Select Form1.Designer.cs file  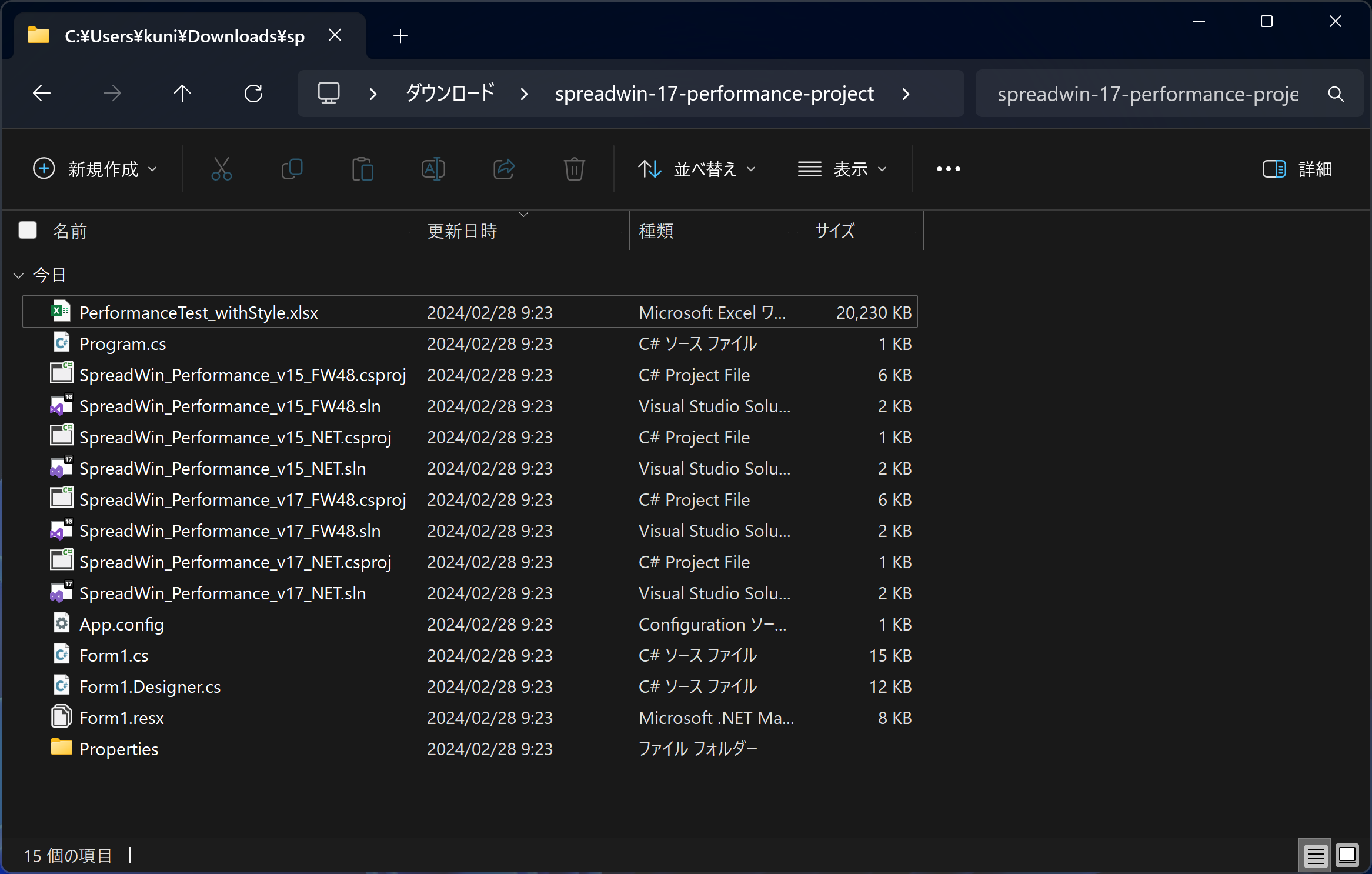tap(470, 686)
